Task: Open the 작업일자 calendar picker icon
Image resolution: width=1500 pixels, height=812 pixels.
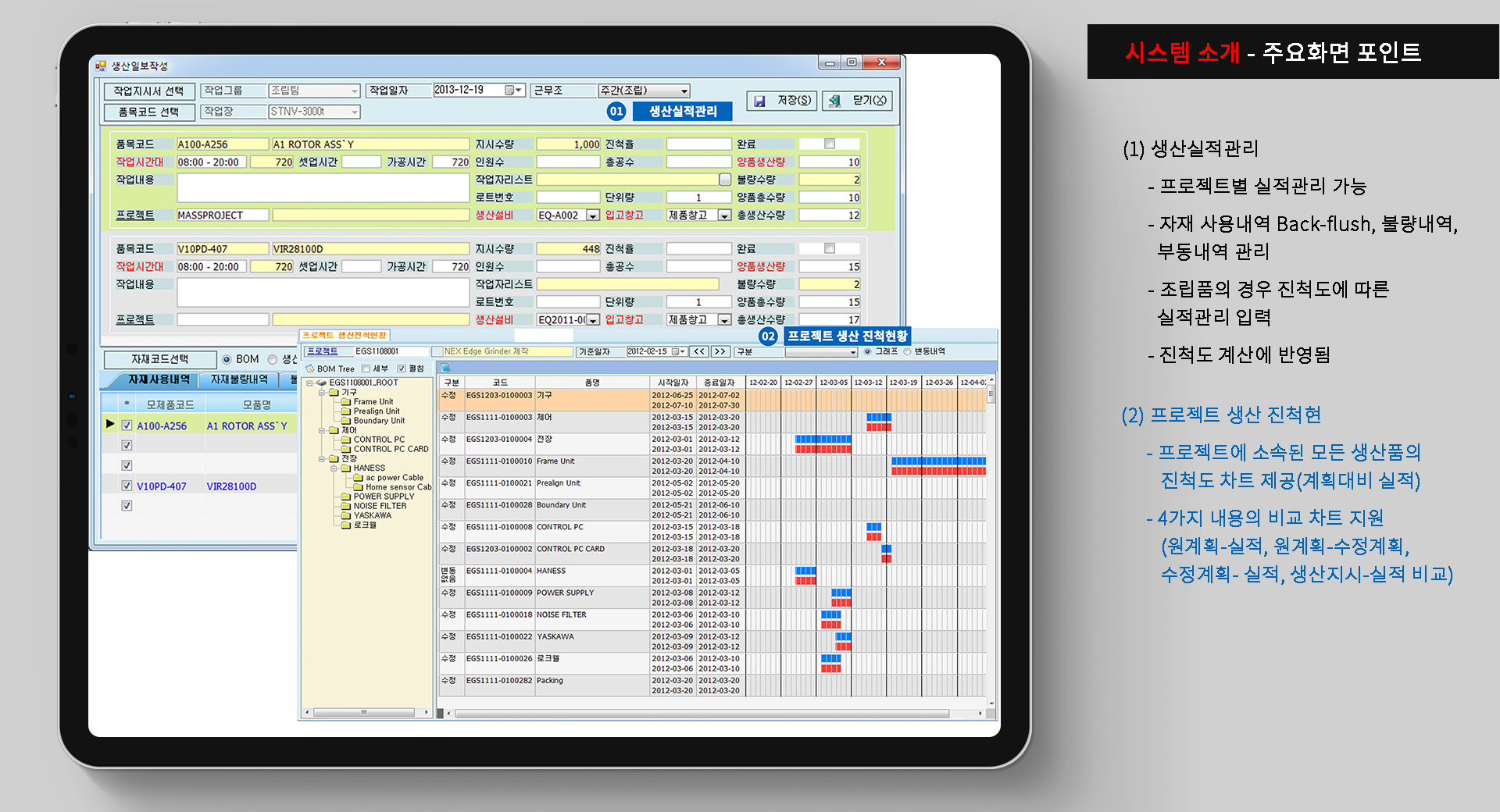Action: 512,91
